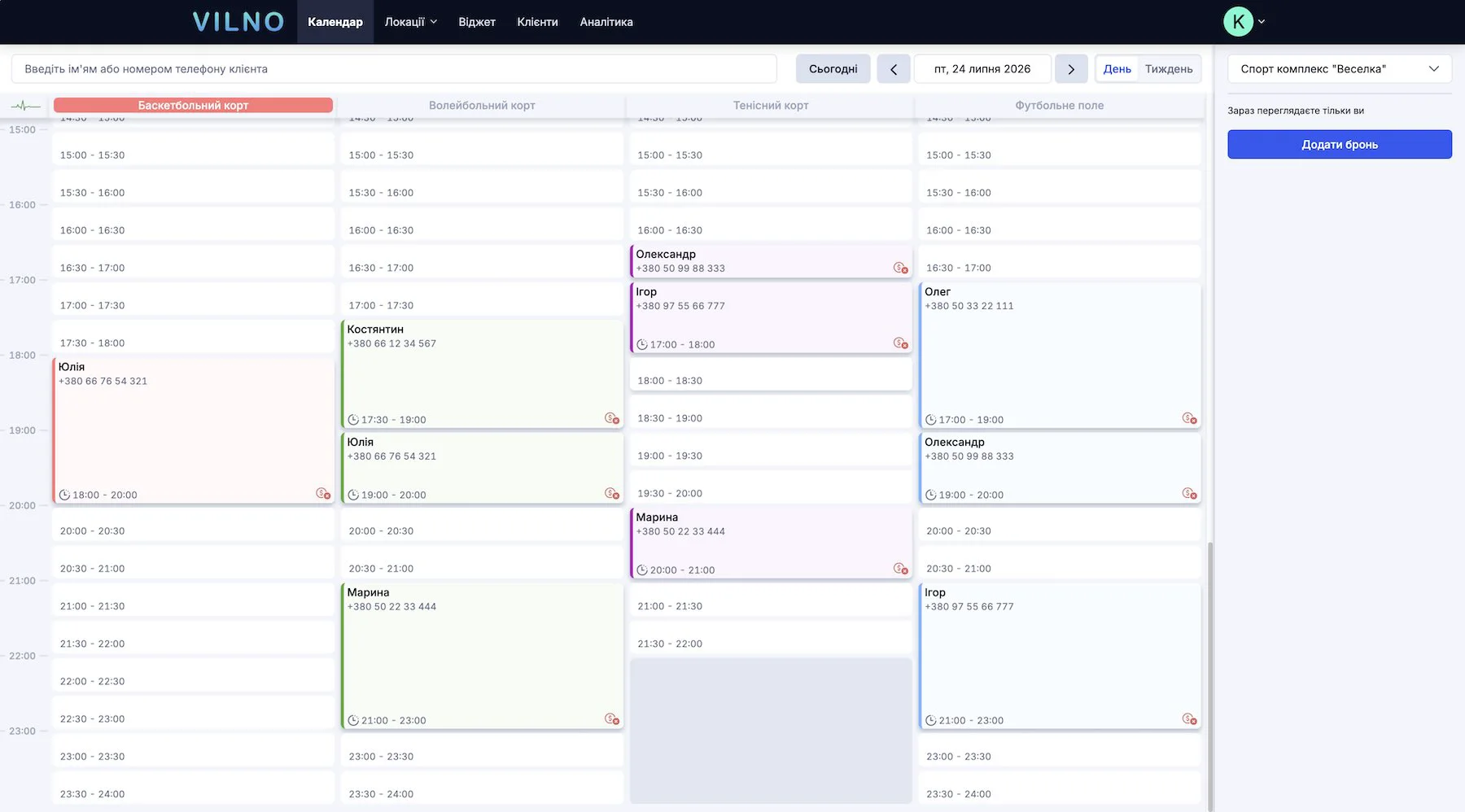Click payment icon on Костянтин 17:30 - 19:00 booking

612,418
